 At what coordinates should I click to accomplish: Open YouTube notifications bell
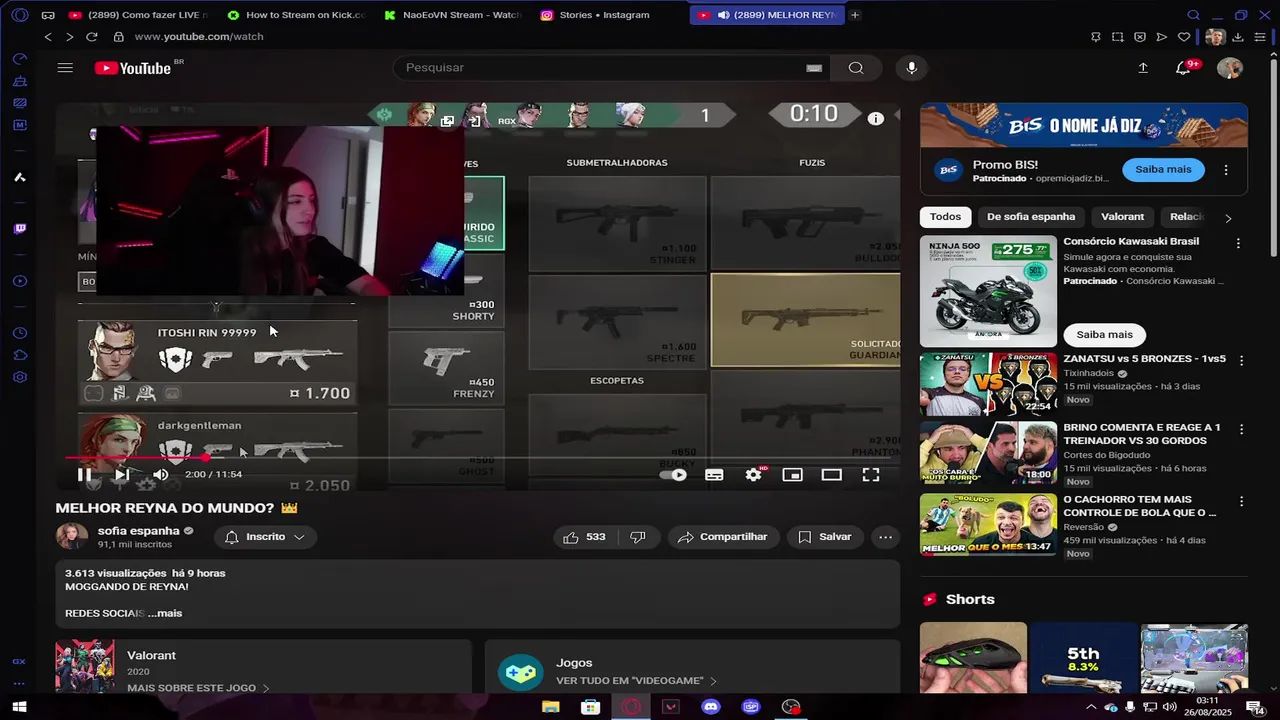click(1183, 68)
